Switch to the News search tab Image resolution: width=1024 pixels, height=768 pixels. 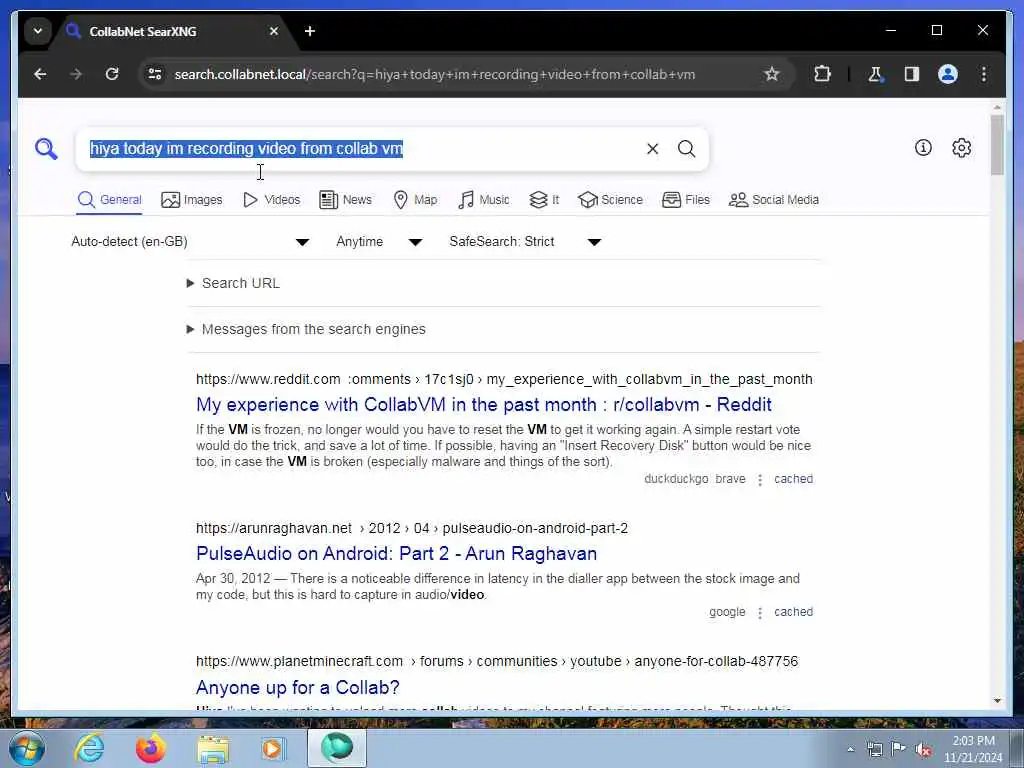coord(345,200)
